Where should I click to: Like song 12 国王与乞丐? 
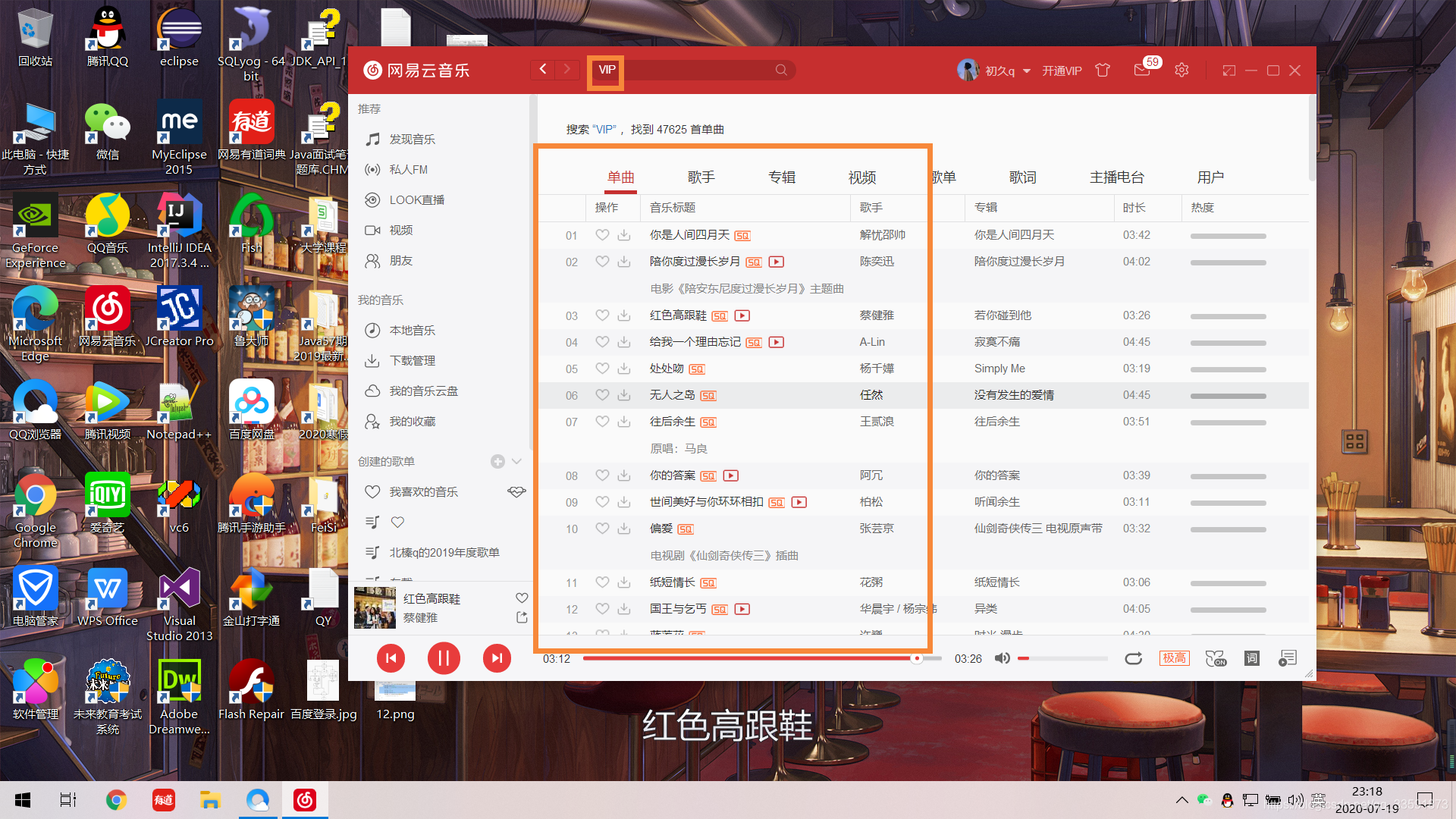602,609
